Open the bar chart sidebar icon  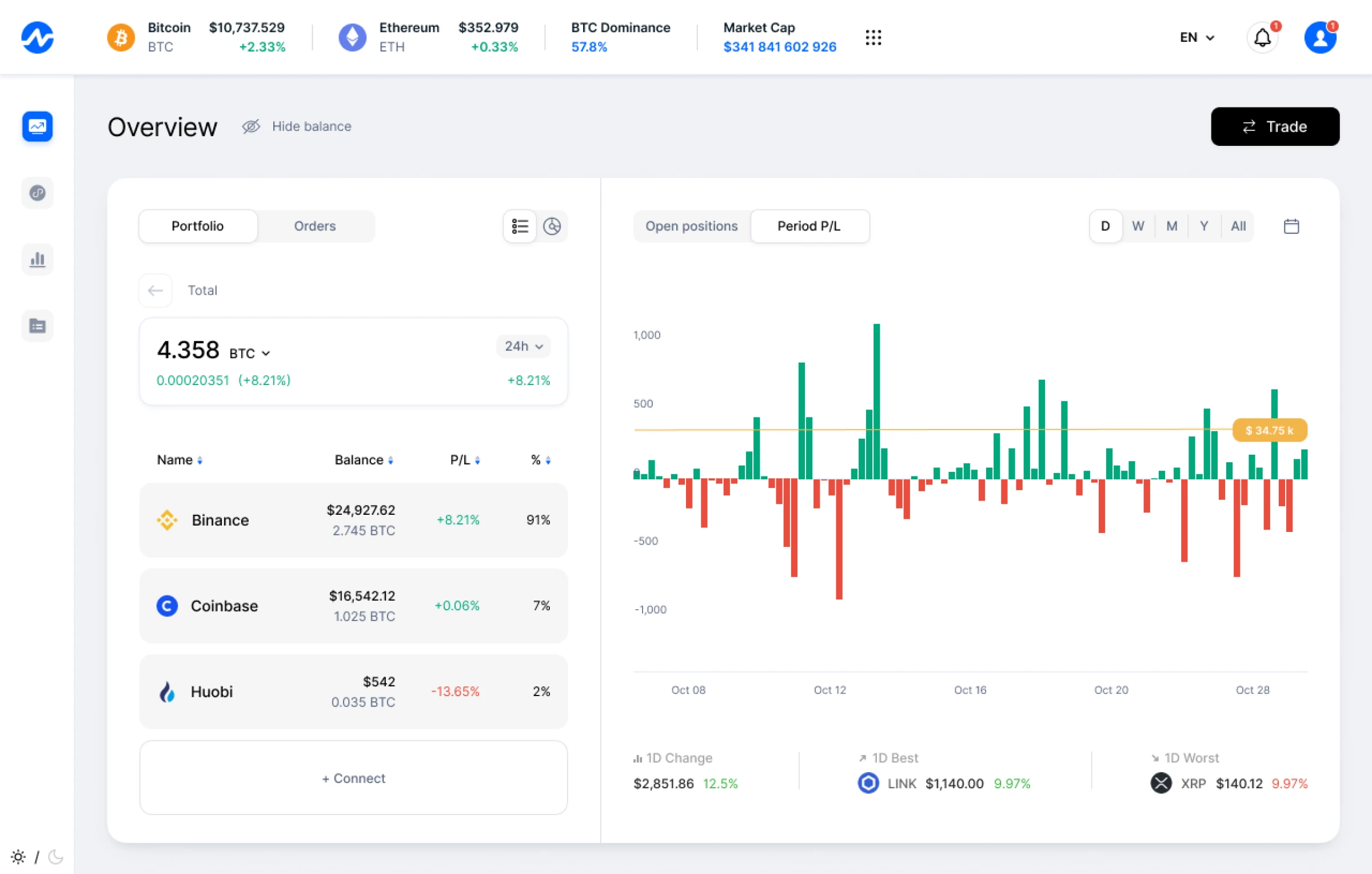38,260
